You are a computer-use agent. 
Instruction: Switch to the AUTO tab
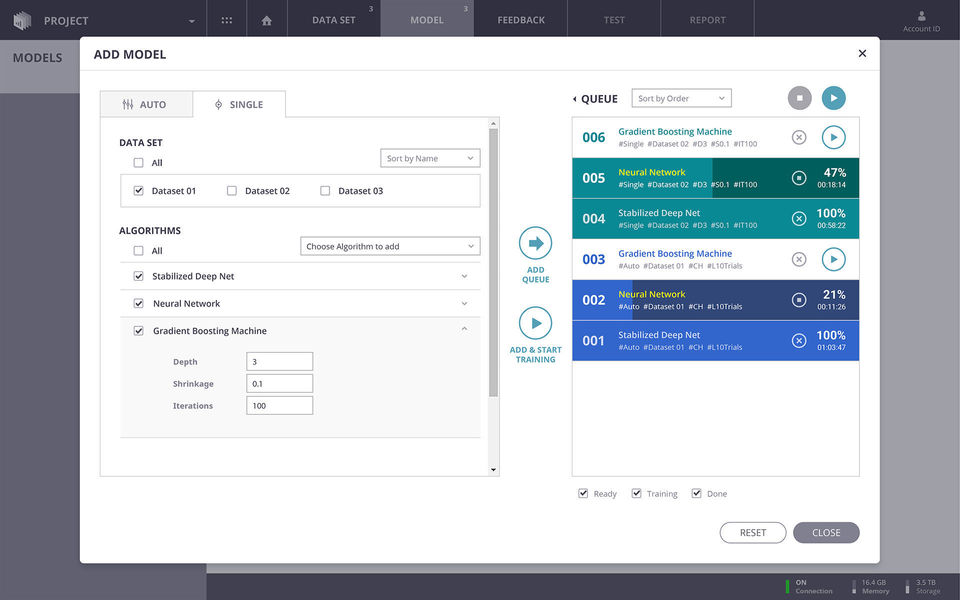coord(146,104)
